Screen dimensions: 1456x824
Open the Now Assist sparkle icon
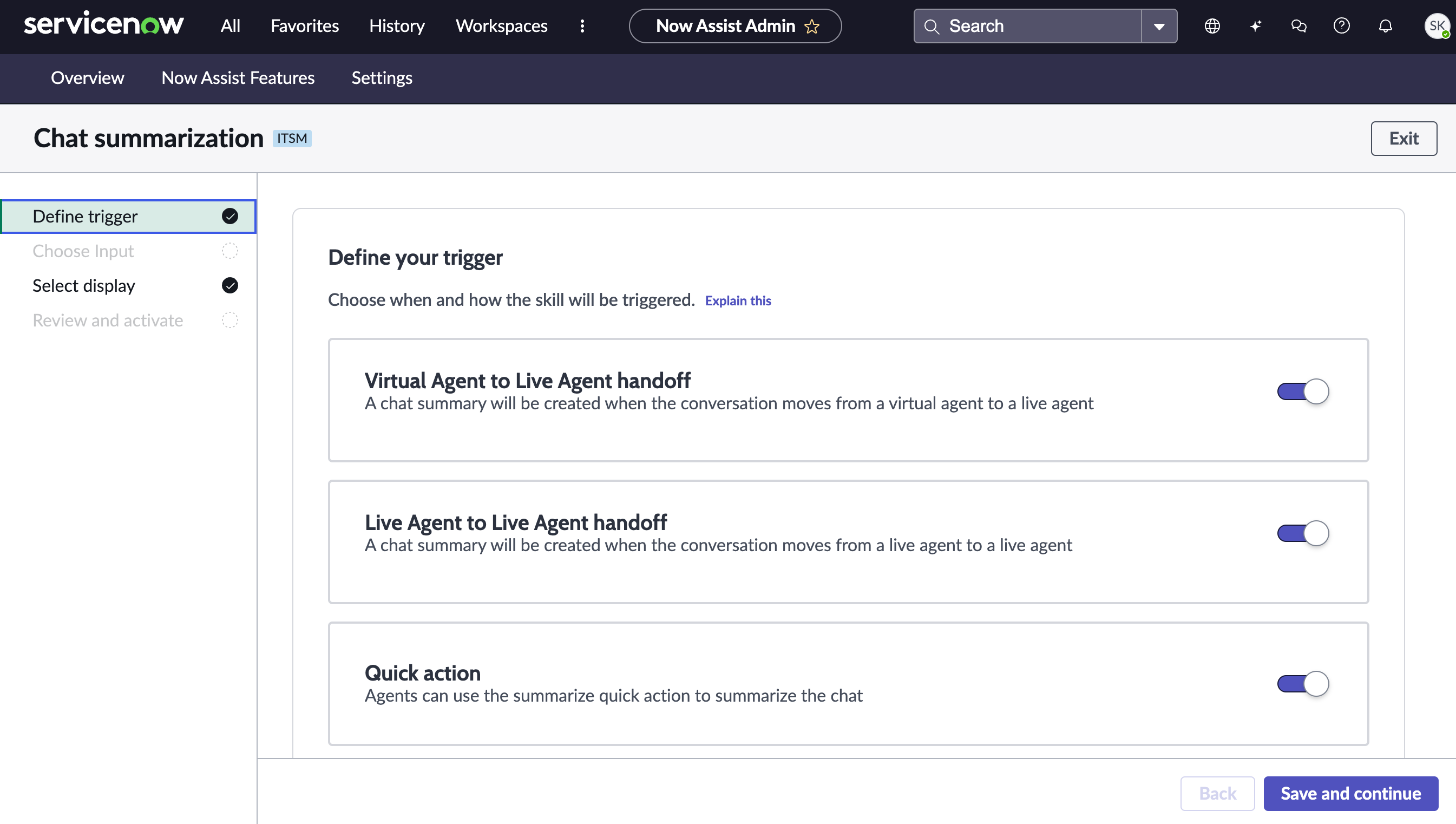pyautogui.click(x=1255, y=26)
